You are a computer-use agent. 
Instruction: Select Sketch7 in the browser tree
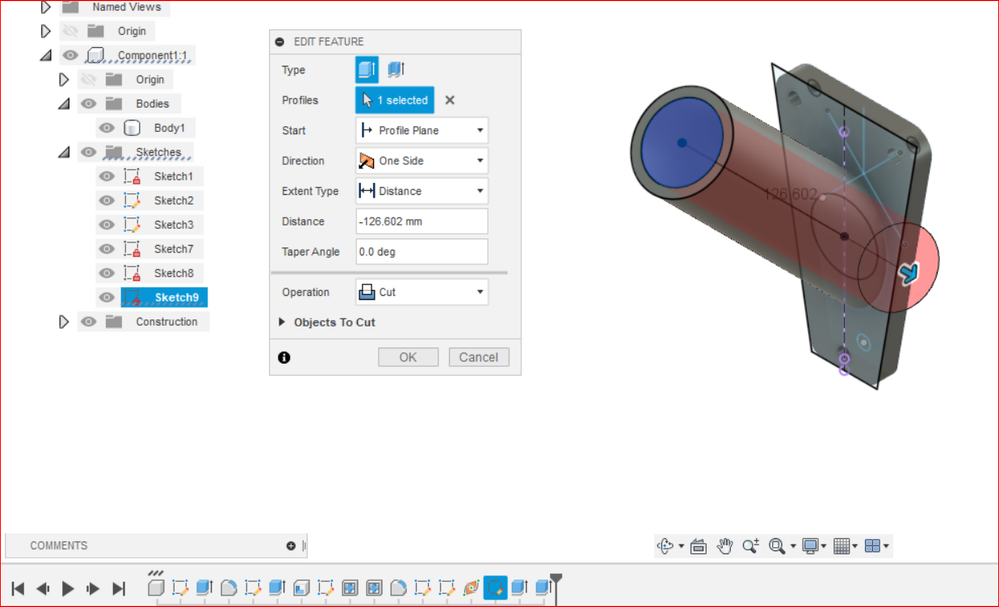point(173,249)
